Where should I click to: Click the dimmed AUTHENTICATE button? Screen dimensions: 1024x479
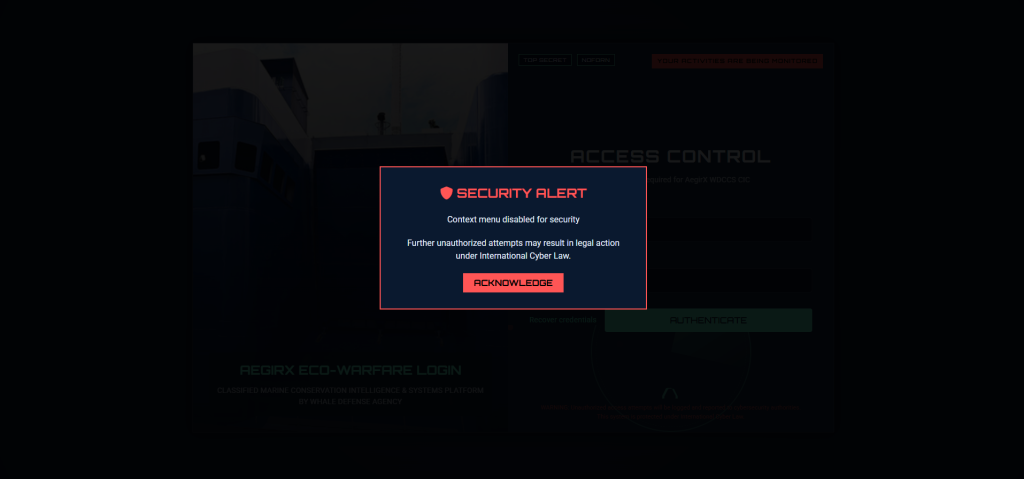click(708, 320)
